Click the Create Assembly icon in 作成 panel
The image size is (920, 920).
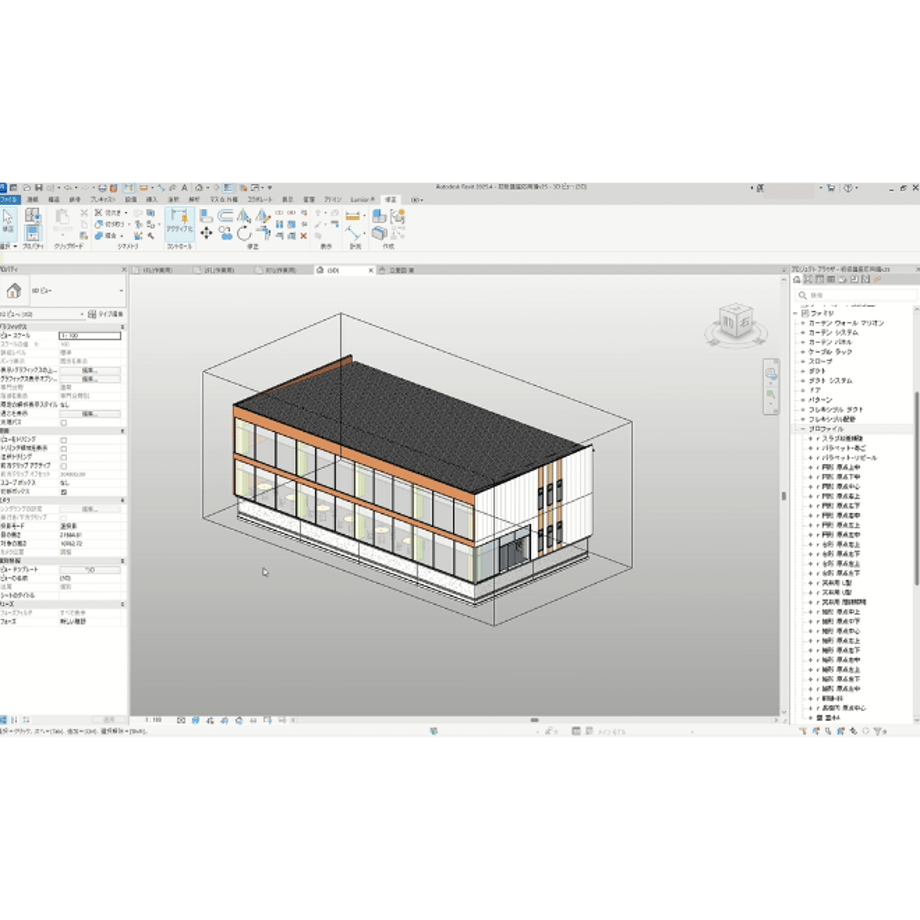tap(378, 217)
